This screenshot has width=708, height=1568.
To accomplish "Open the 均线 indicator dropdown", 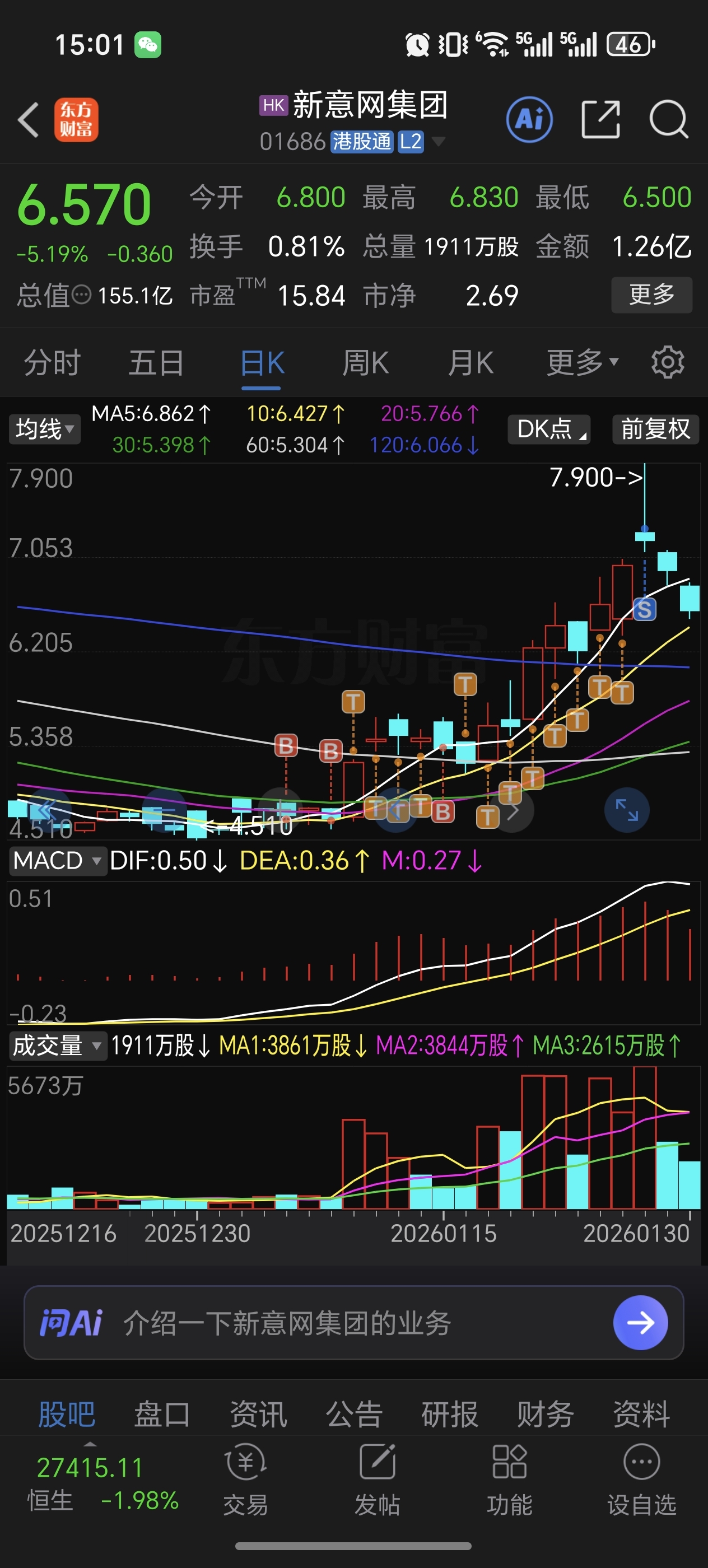I will pos(44,429).
